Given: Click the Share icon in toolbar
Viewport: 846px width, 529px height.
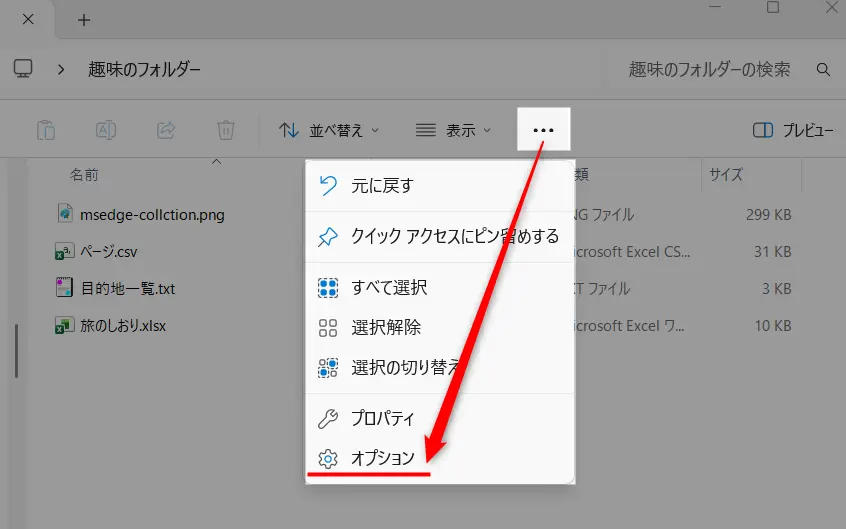Looking at the screenshot, I should [166, 130].
